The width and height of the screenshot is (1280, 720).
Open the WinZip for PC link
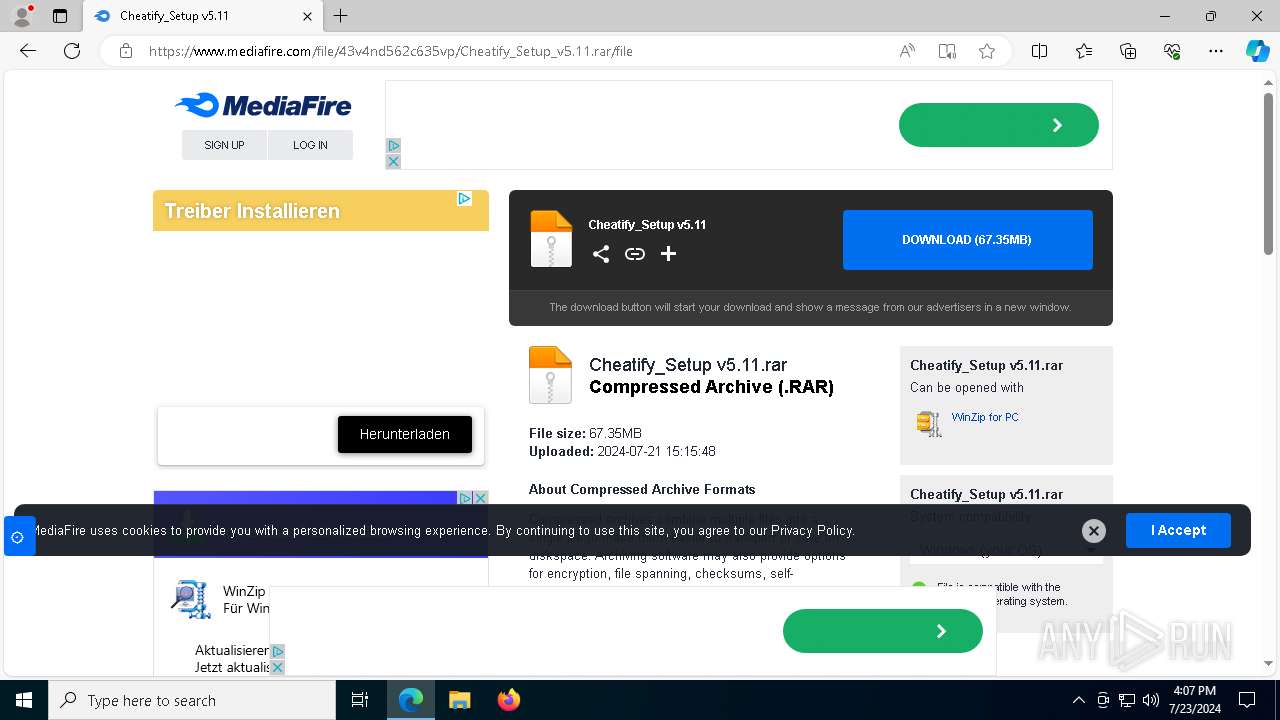985,417
